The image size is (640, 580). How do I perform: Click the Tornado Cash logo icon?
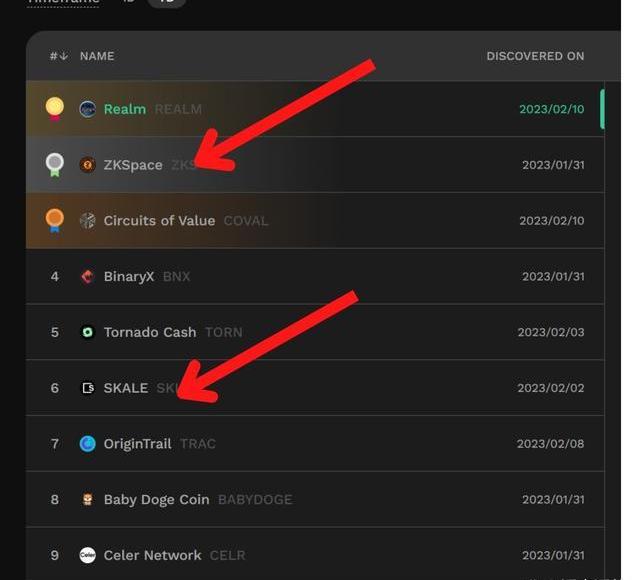(x=87, y=332)
